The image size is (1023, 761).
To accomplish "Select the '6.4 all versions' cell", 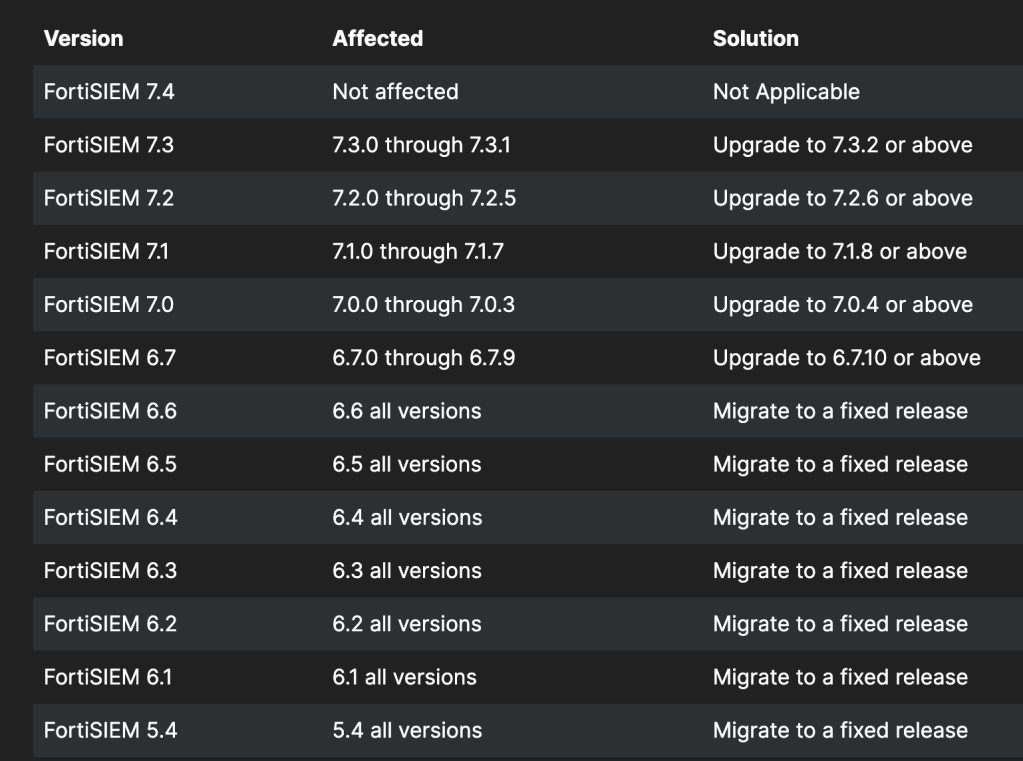I will click(x=407, y=517).
